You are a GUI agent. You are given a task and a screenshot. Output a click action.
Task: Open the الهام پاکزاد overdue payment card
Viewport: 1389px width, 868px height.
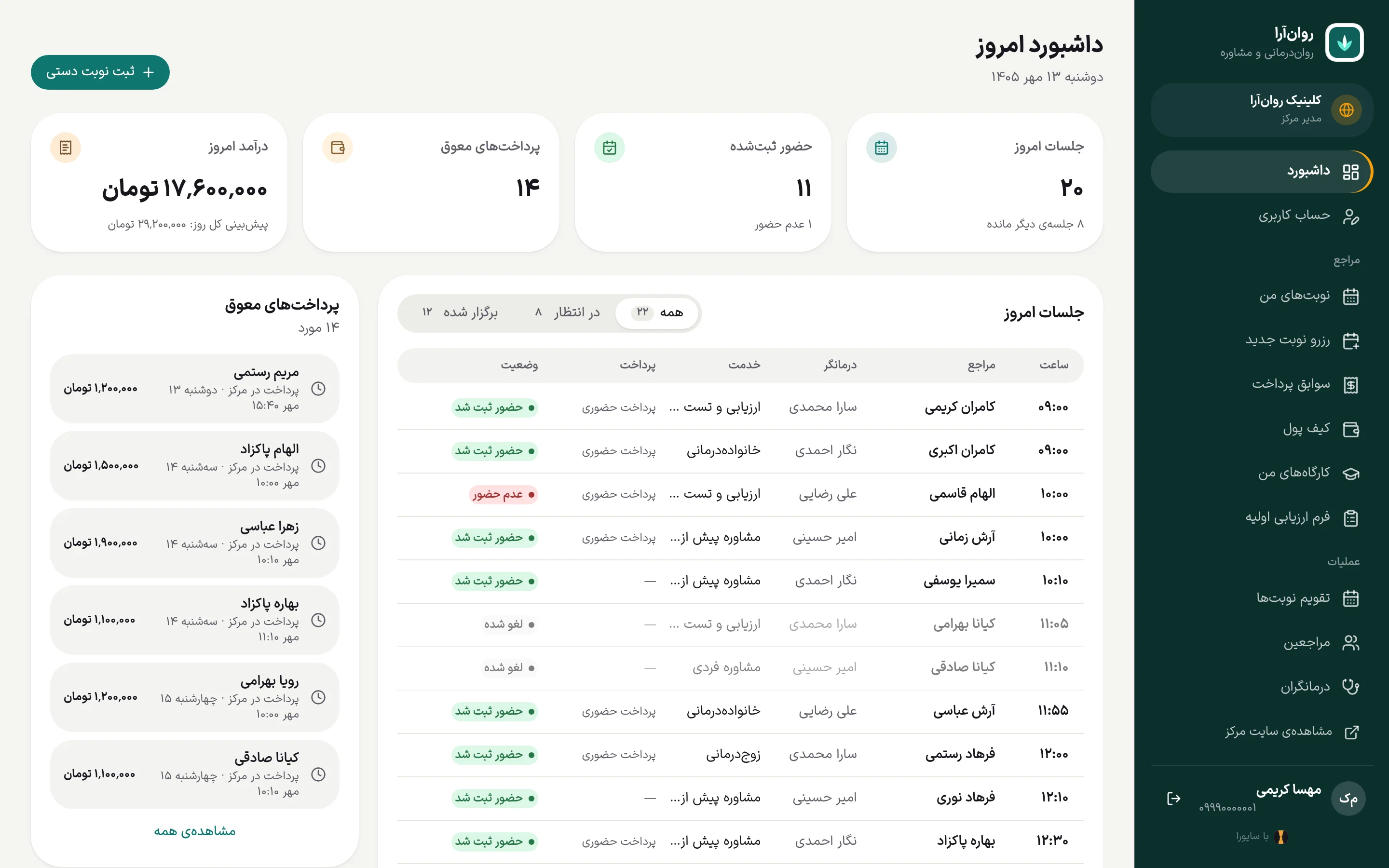[194, 465]
